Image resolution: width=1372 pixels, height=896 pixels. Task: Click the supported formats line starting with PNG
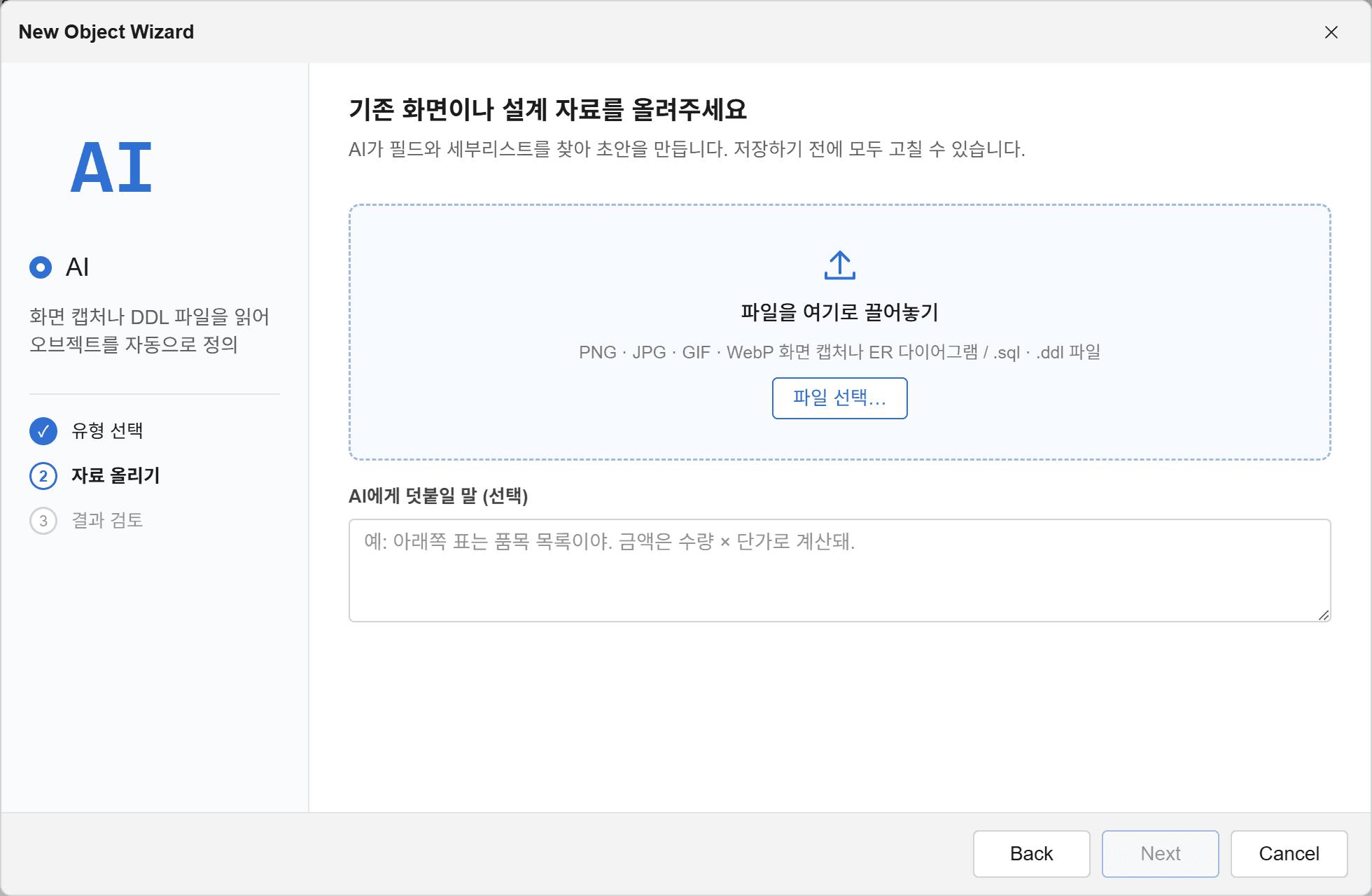tap(839, 352)
